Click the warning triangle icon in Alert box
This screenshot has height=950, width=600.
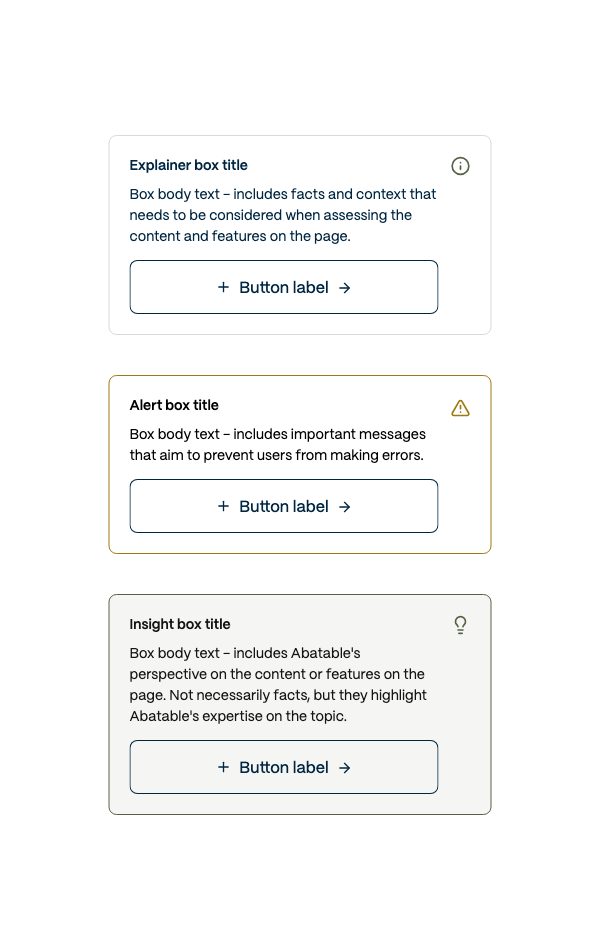tap(460, 408)
